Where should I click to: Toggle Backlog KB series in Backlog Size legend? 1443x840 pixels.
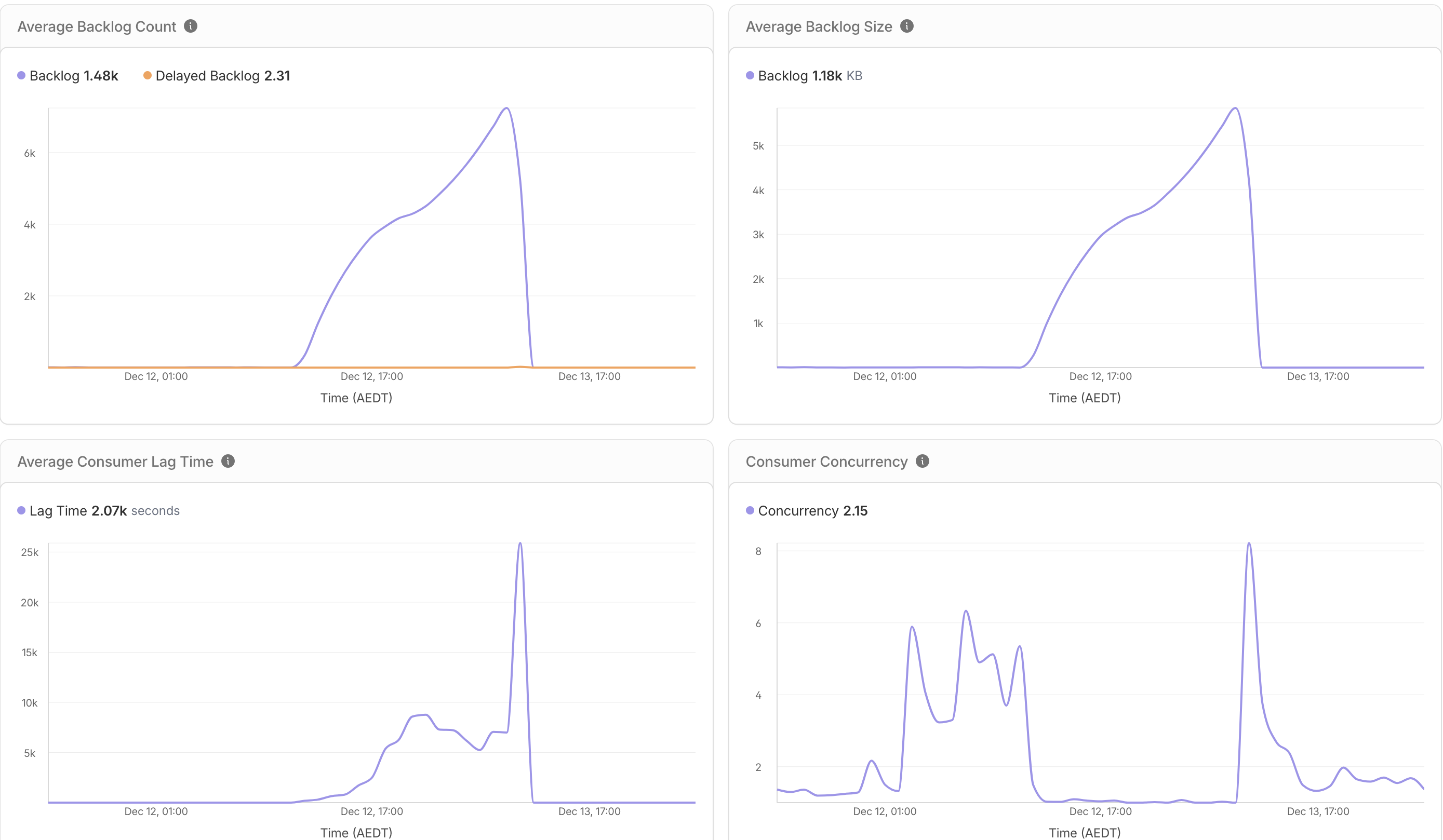[x=799, y=75]
